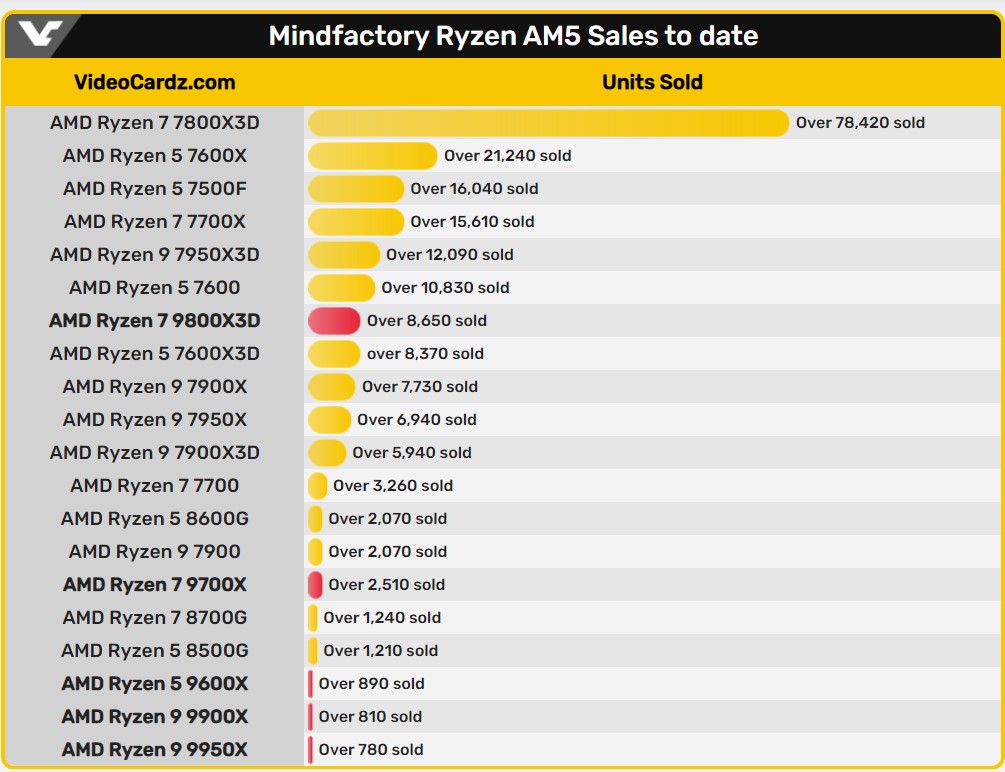1005x772 pixels.
Task: Click the 'Over 16,040 sold' value
Action: [474, 189]
